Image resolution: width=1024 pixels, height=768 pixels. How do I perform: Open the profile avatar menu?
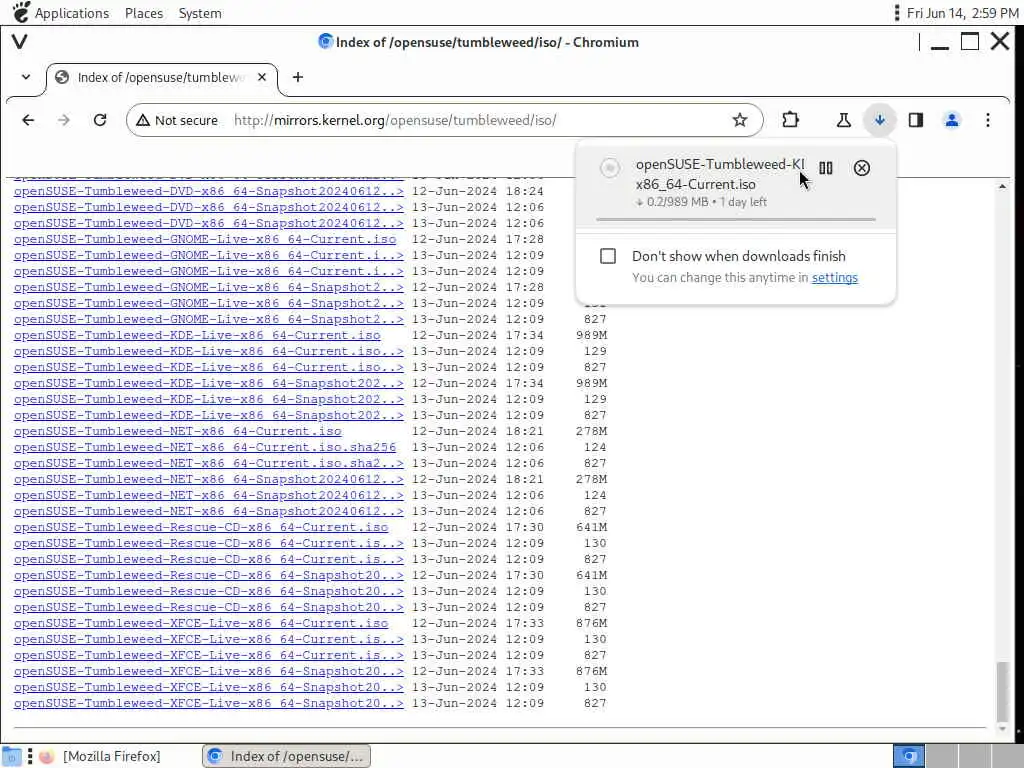[x=952, y=120]
